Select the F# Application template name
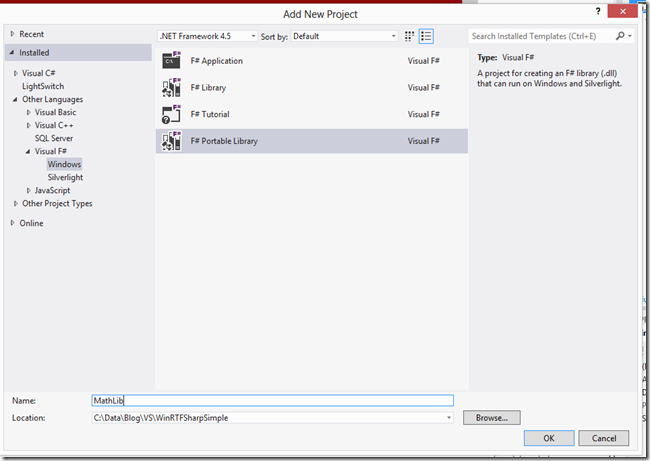Image resolution: width=650 pixels, height=461 pixels. coord(216,61)
